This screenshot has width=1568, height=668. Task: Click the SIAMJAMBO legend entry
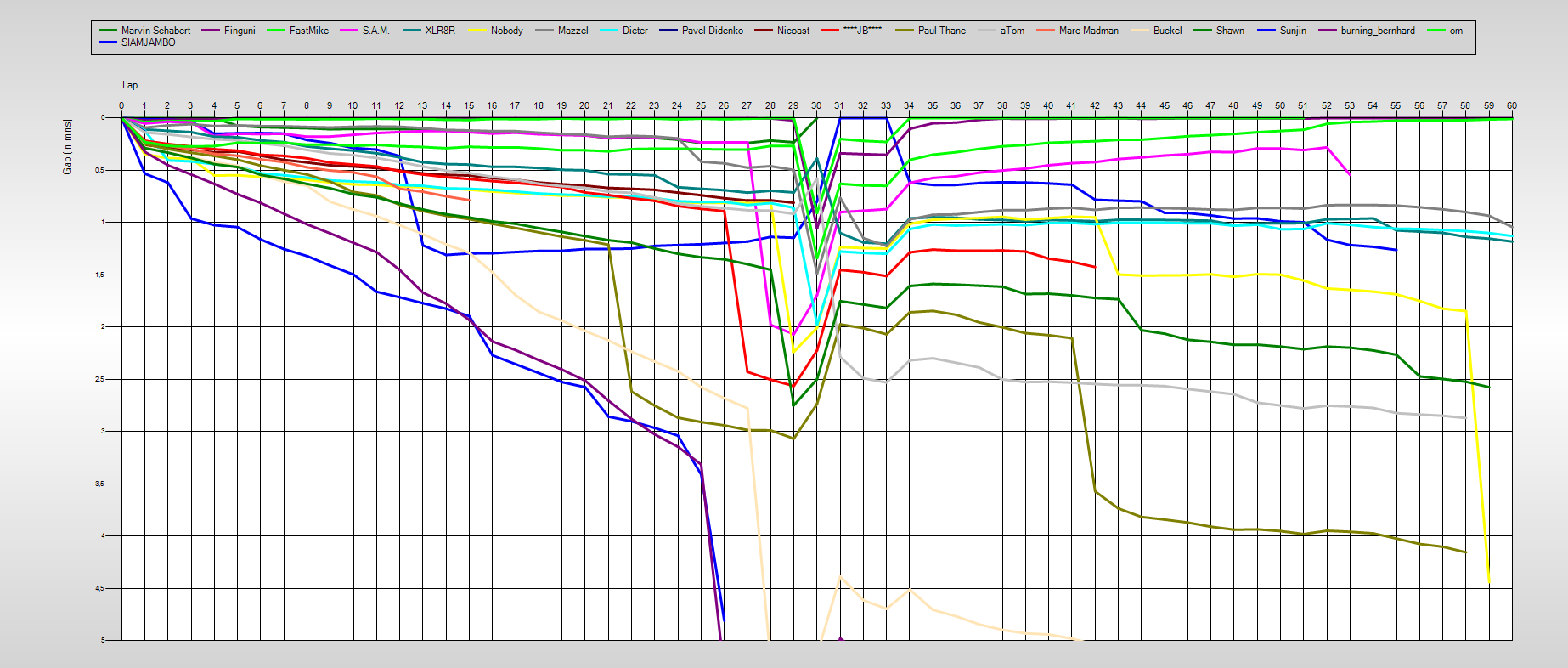[148, 42]
